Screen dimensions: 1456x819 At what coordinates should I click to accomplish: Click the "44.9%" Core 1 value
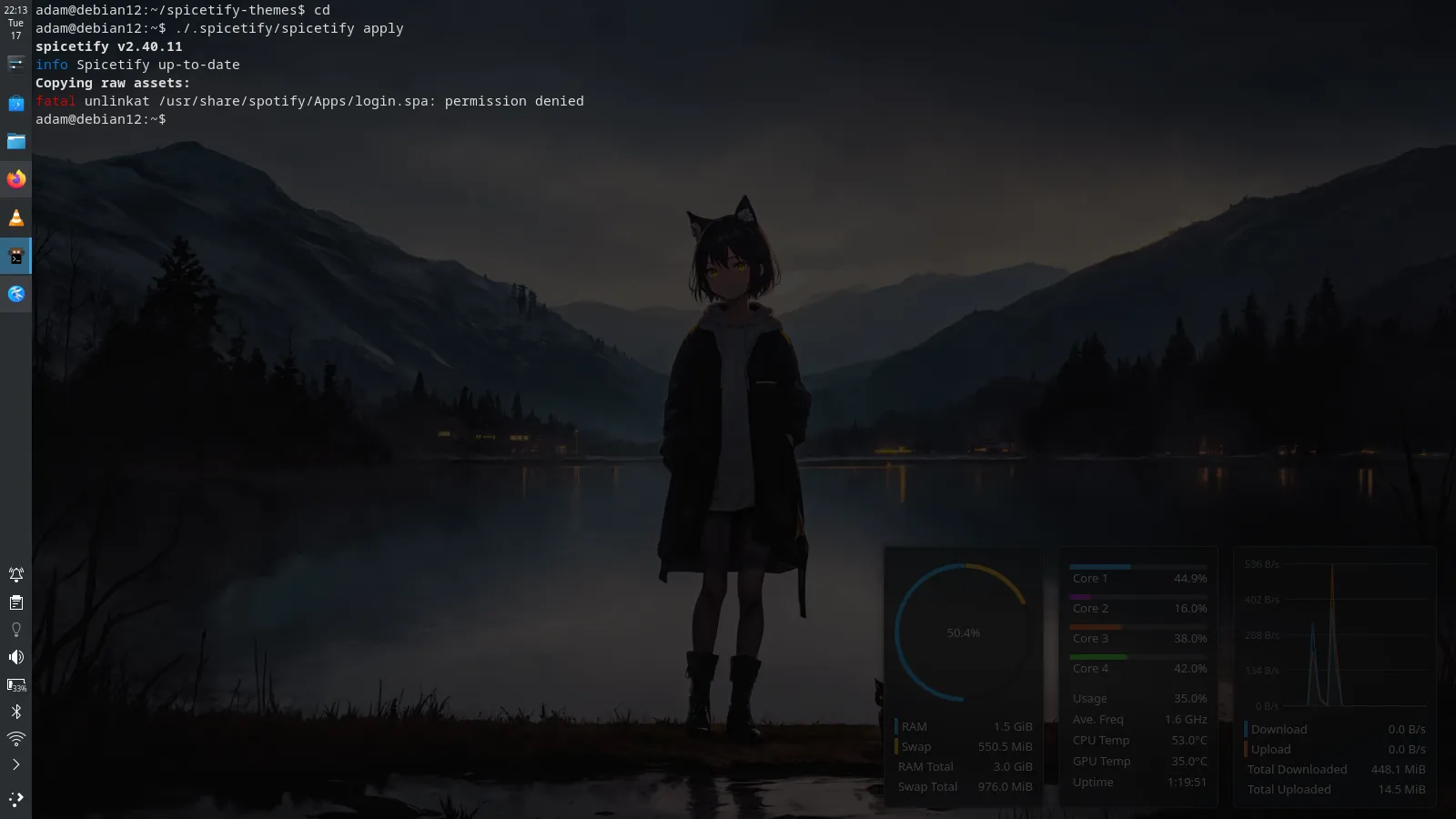(1190, 578)
